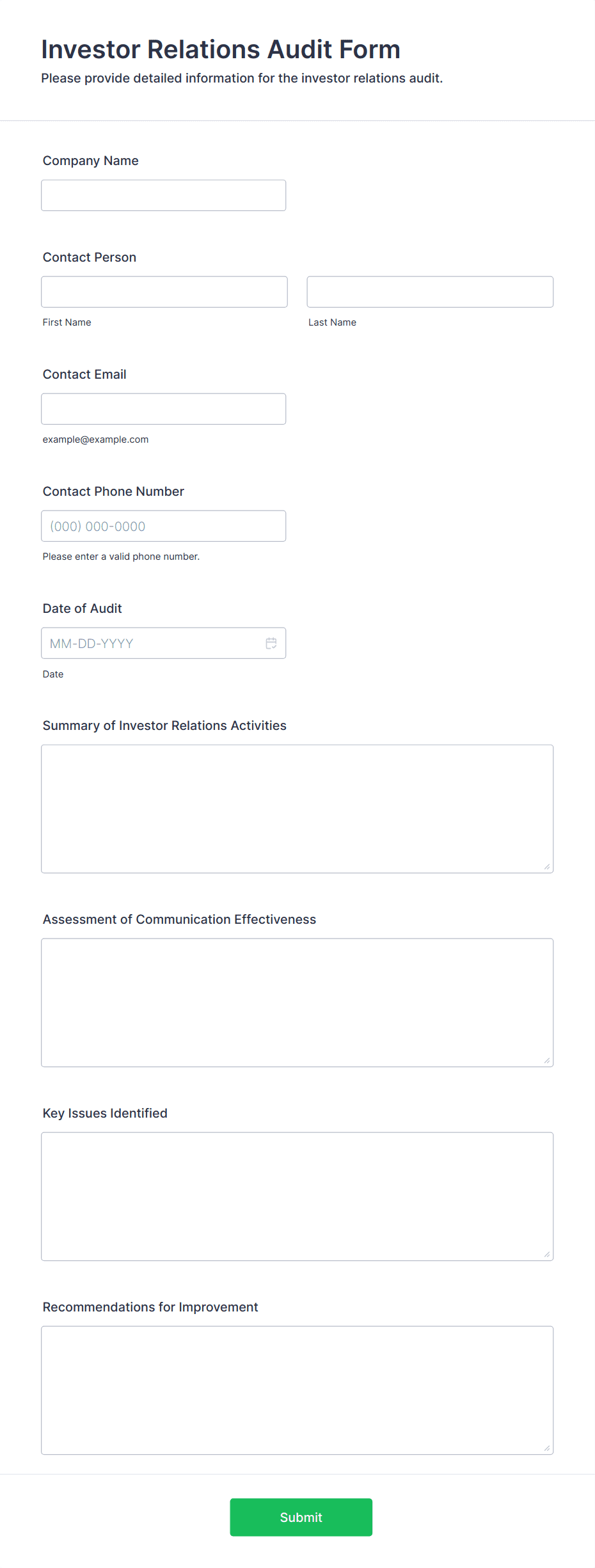Click the Key Issues textarea resize corner

coord(547,1255)
